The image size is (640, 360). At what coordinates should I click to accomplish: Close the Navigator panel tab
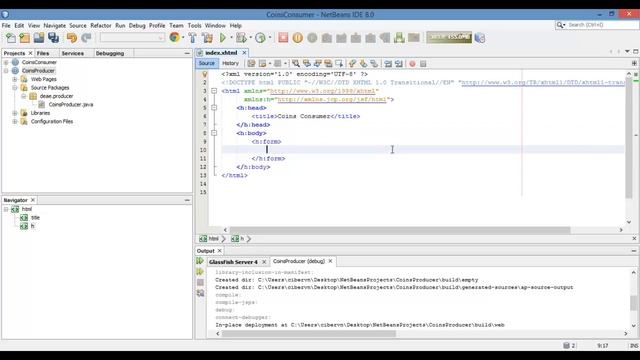33,200
